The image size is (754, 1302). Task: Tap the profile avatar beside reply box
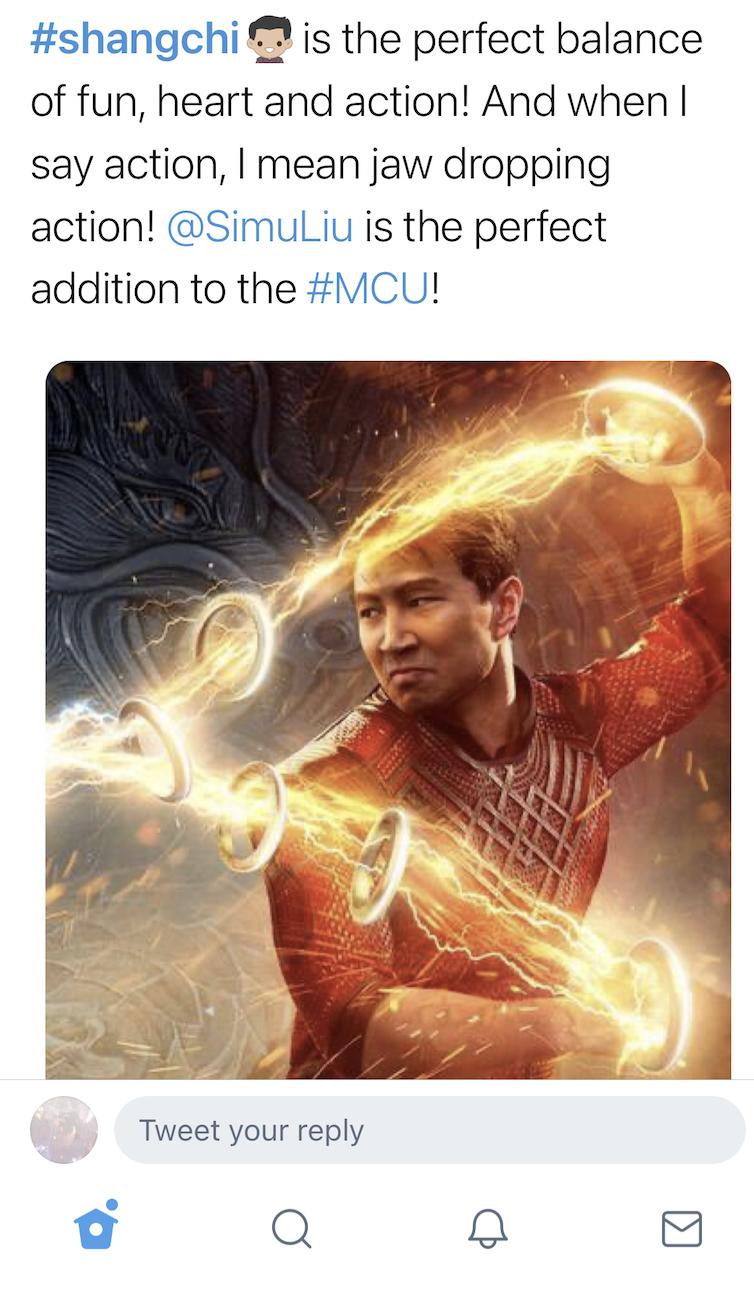tap(64, 1130)
